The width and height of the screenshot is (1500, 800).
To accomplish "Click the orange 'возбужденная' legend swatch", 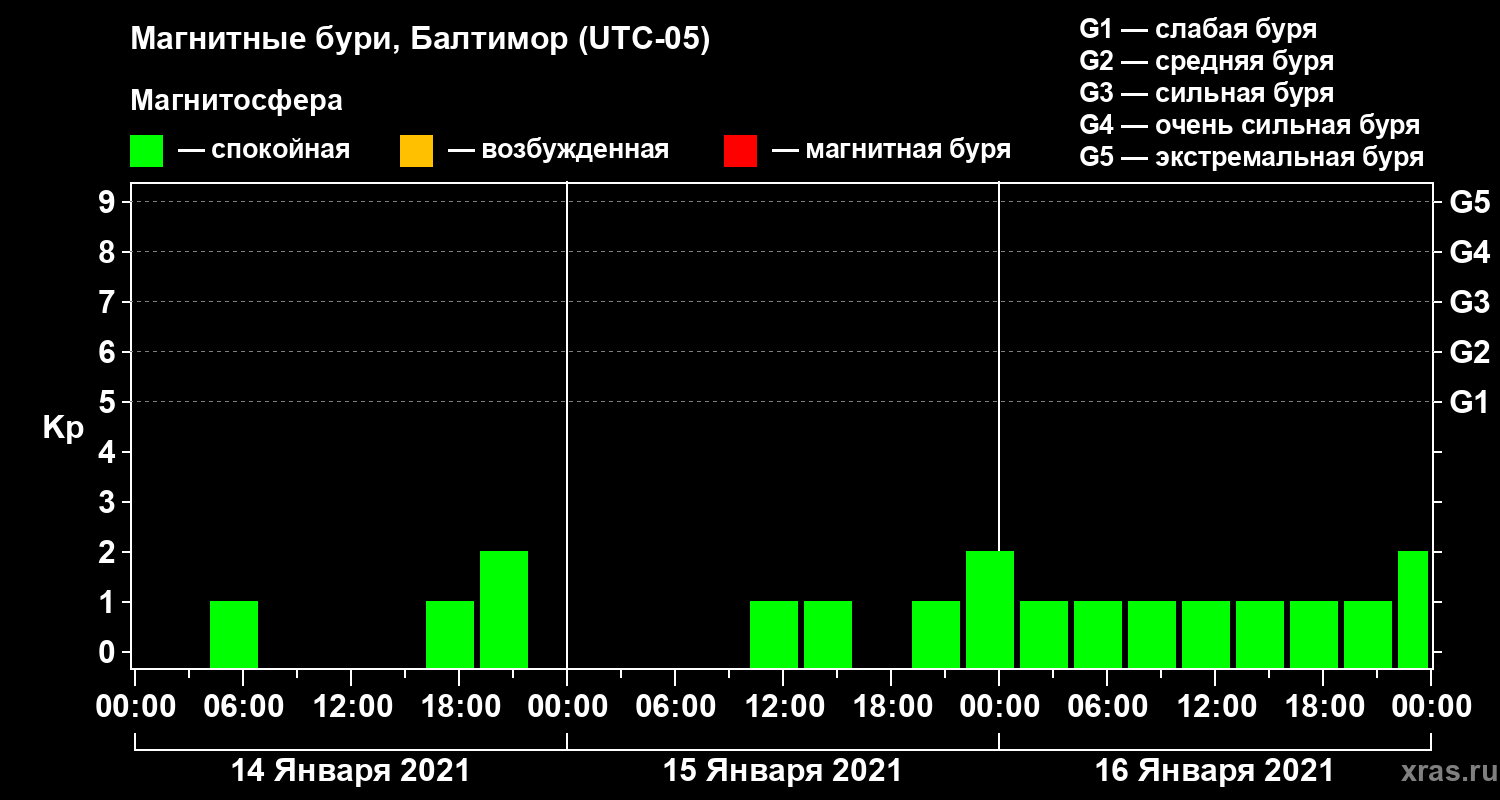I will [x=416, y=151].
